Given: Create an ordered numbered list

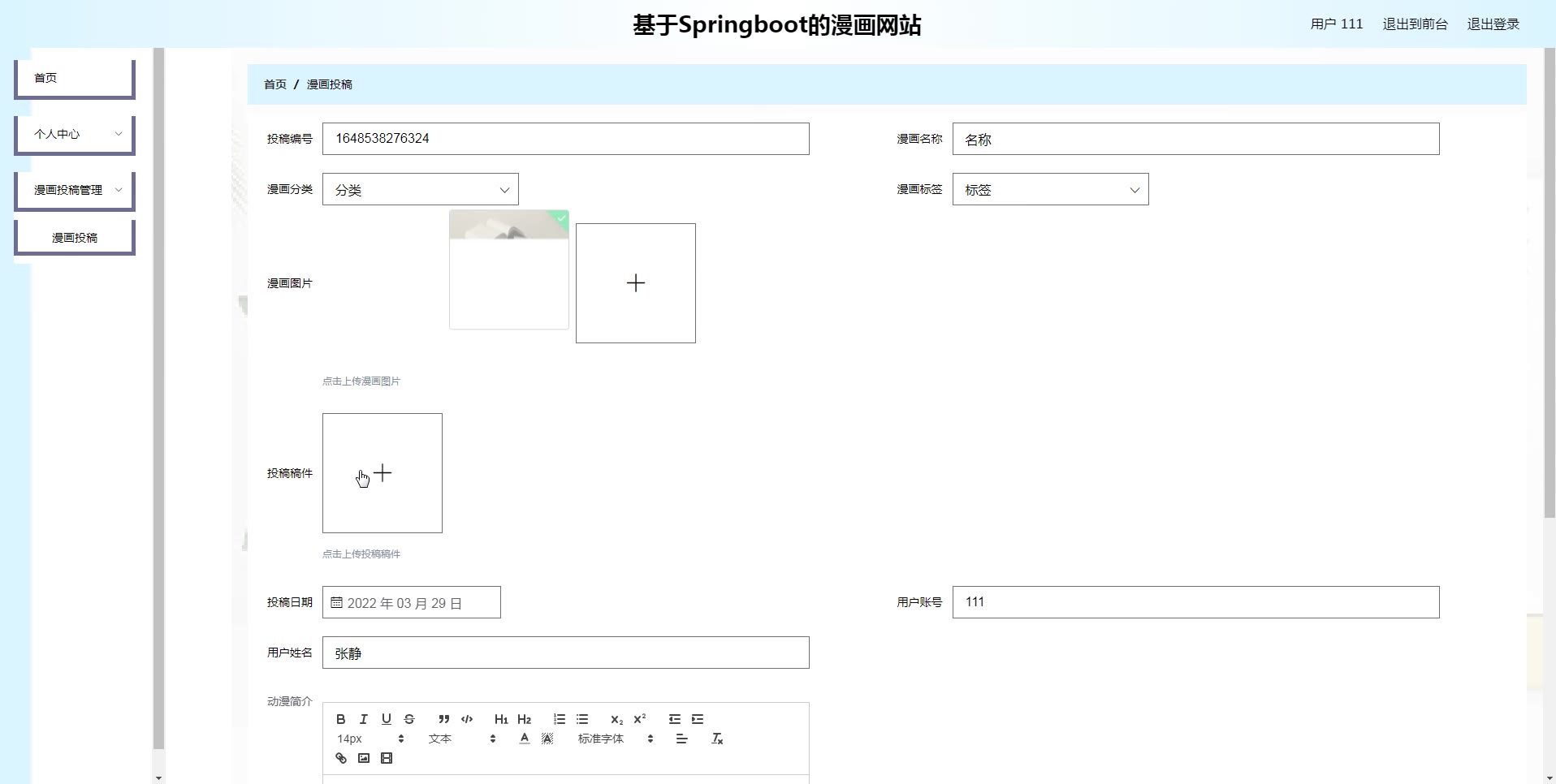Looking at the screenshot, I should point(560,719).
